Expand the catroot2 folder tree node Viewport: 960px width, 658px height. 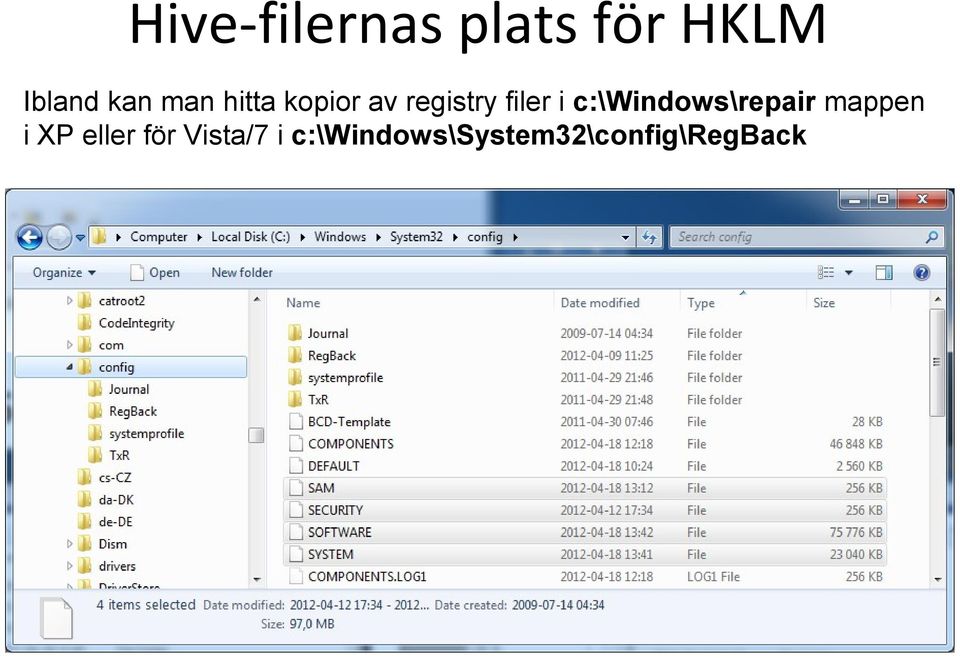point(69,301)
